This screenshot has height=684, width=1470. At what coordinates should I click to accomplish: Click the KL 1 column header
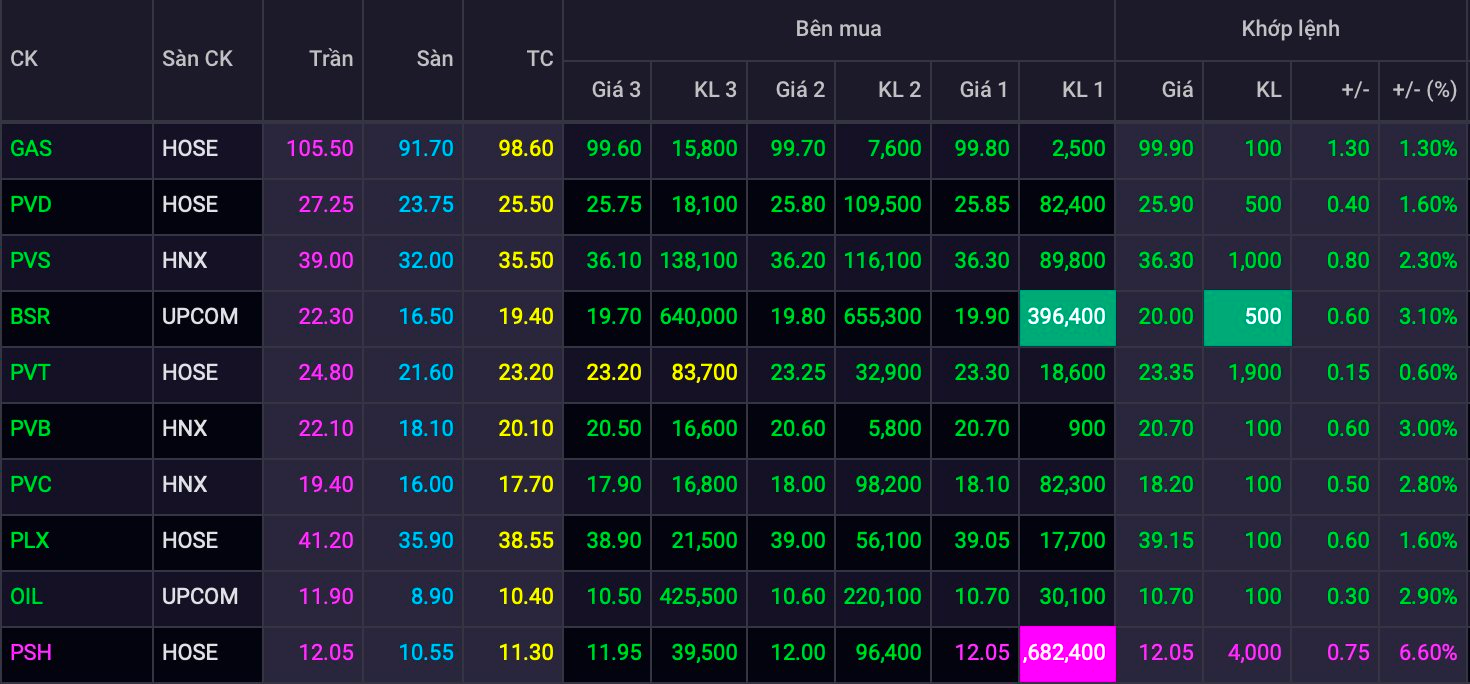point(1083,89)
